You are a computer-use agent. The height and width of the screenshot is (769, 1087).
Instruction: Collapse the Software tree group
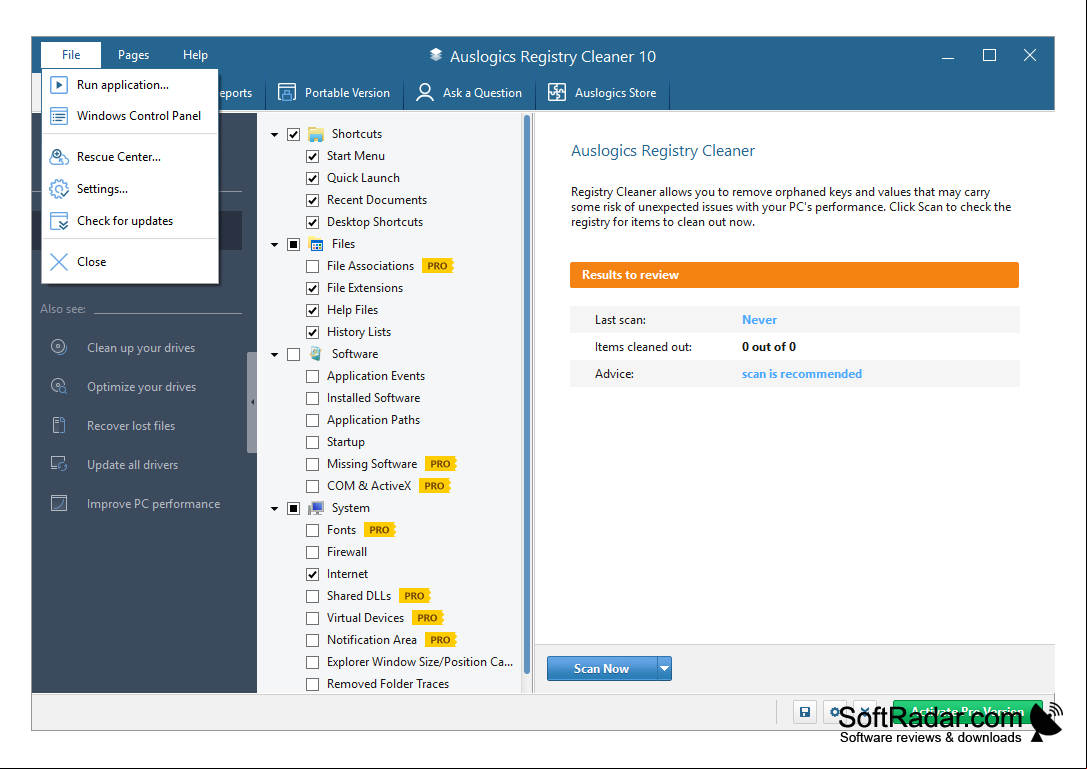coord(275,354)
